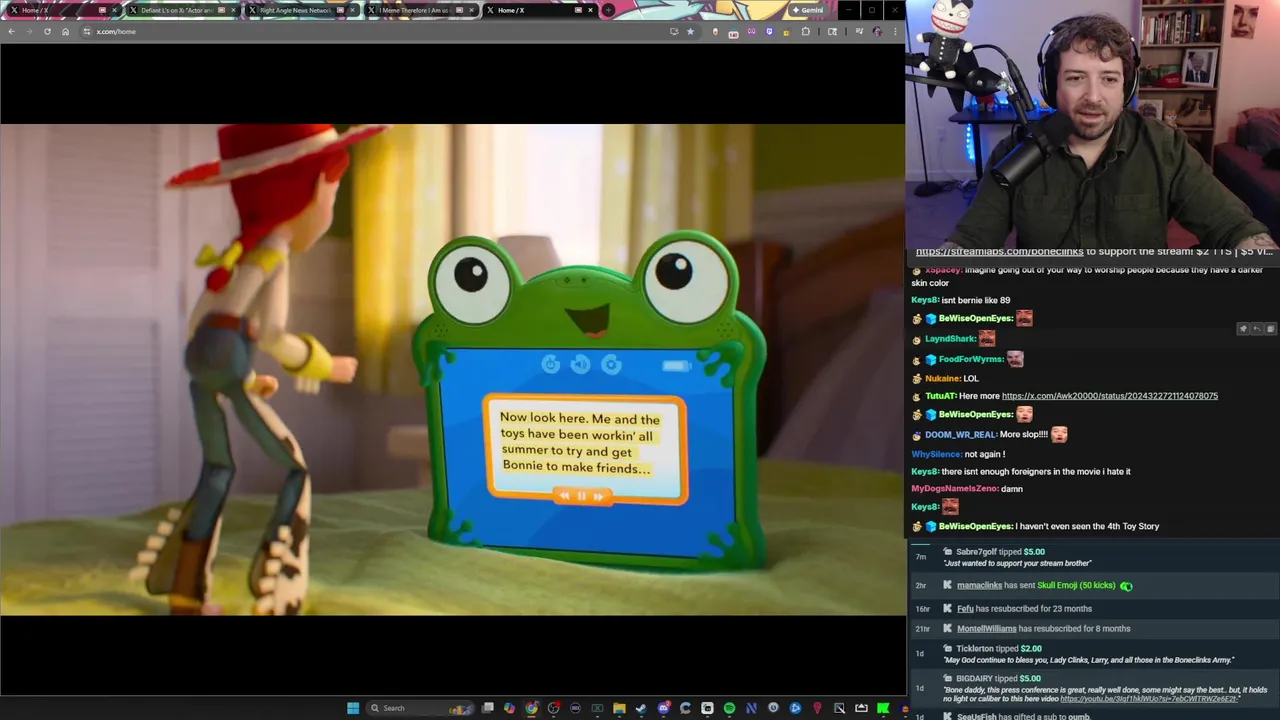1280x720 pixels.
Task: Open the streamlabs.com/boneclinks link
Action: 999,252
